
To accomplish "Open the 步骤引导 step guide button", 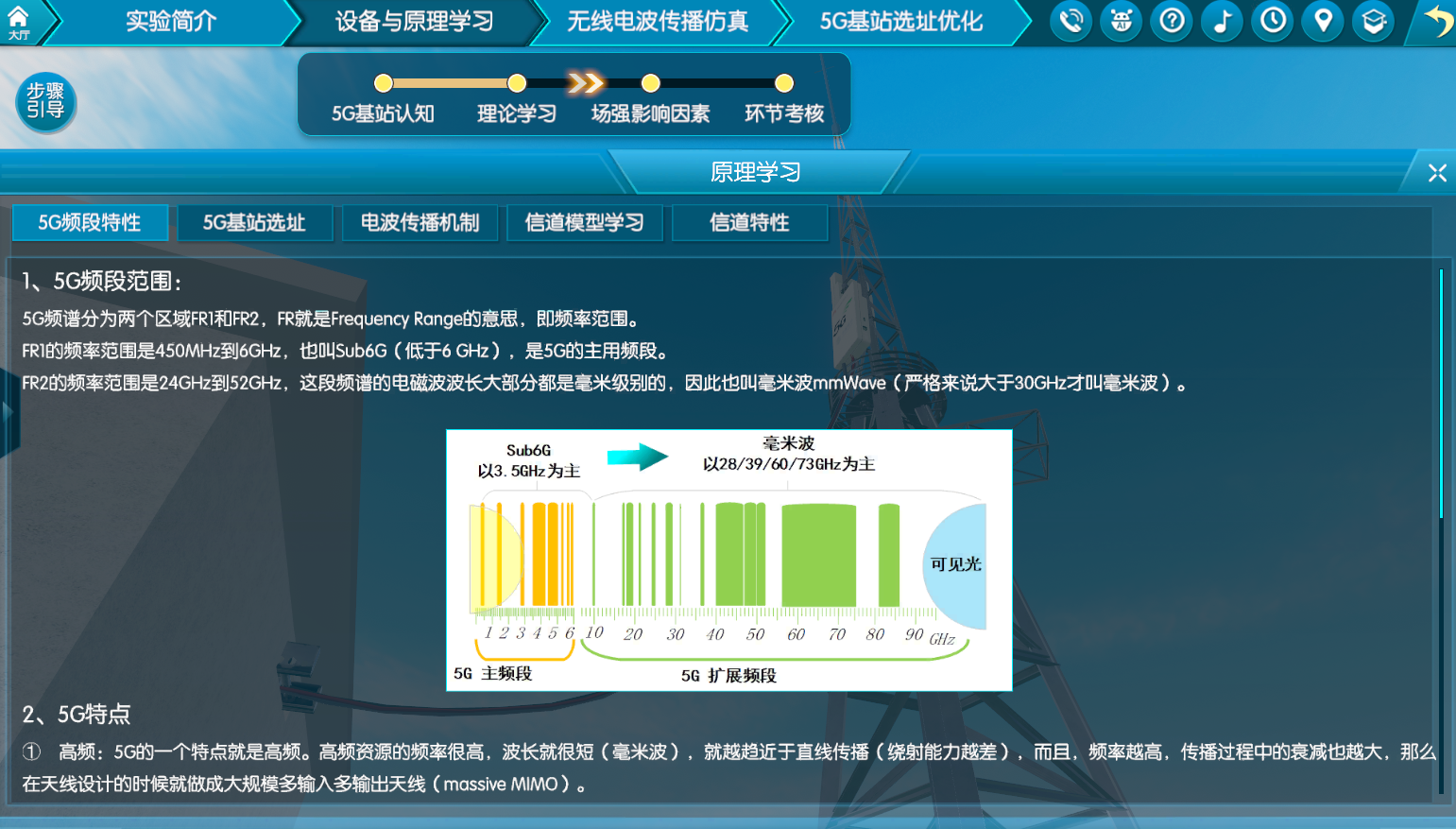I will (x=45, y=102).
